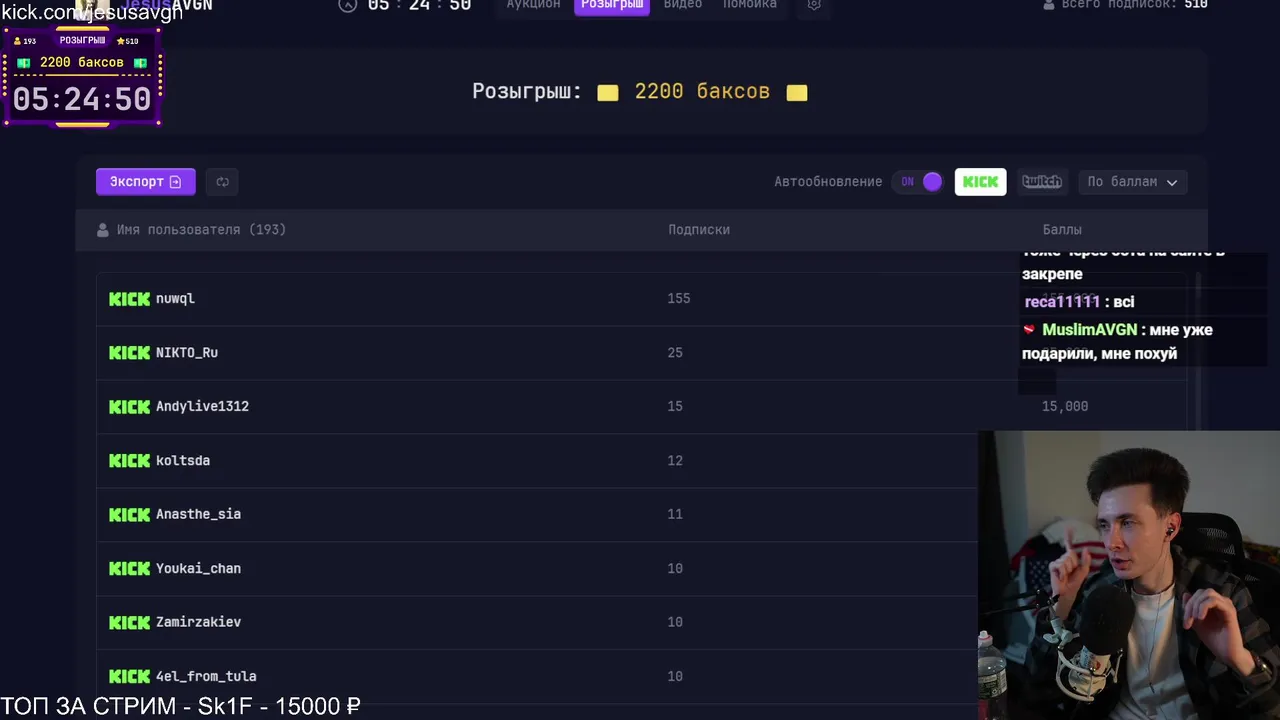Switch to the Видео tab
This screenshot has height=720, width=1280.
click(x=683, y=4)
